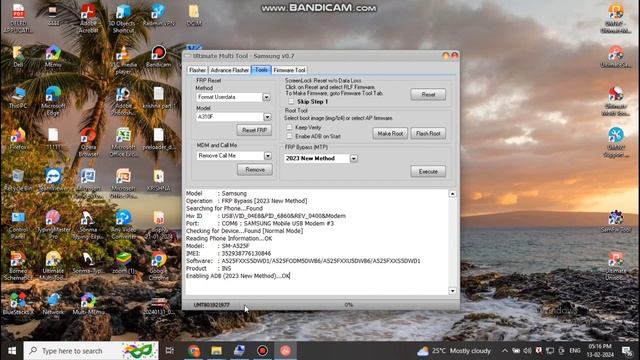Open Chrome from the taskbar

point(194,351)
